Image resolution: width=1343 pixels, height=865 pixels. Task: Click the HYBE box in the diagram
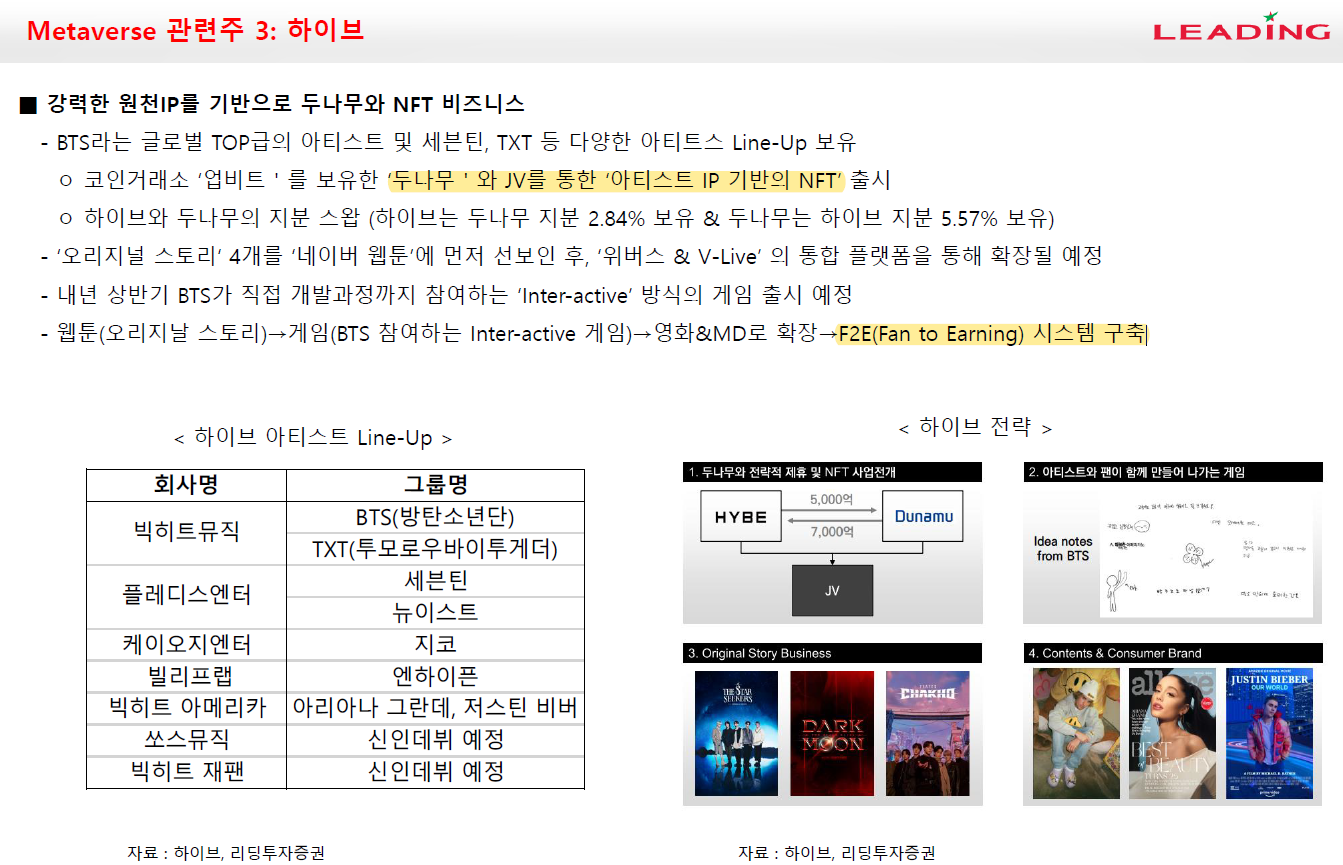pos(741,517)
